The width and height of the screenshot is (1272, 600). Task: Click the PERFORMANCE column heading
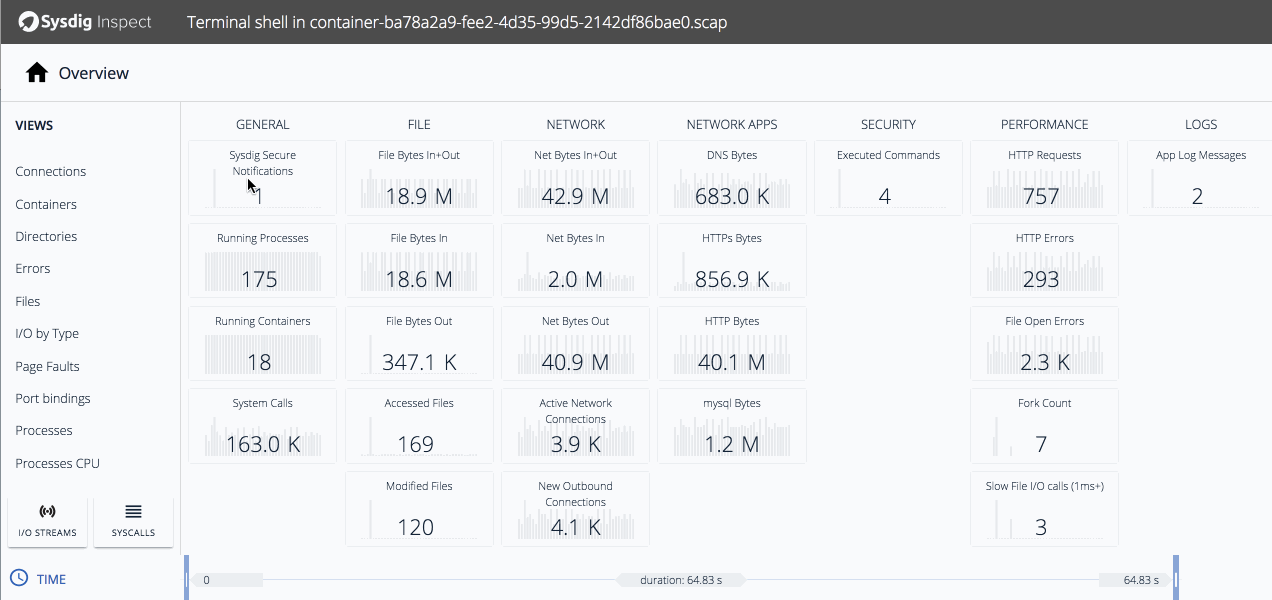click(x=1045, y=125)
